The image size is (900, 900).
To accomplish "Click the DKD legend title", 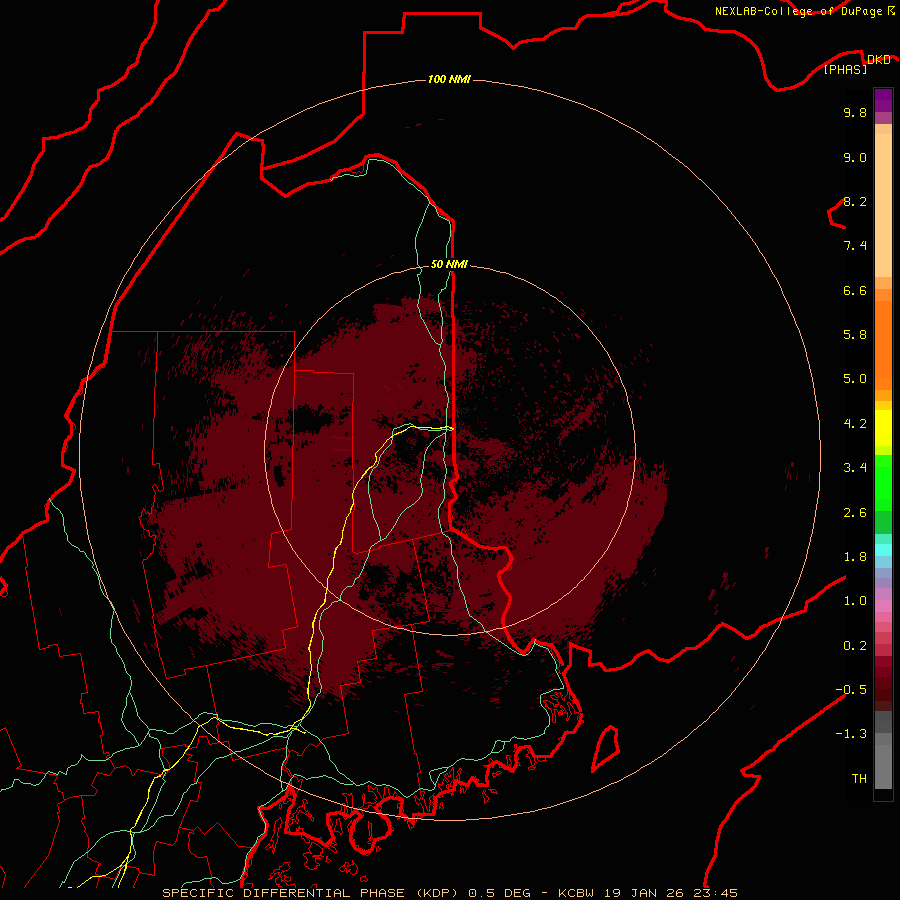I will [x=879, y=60].
